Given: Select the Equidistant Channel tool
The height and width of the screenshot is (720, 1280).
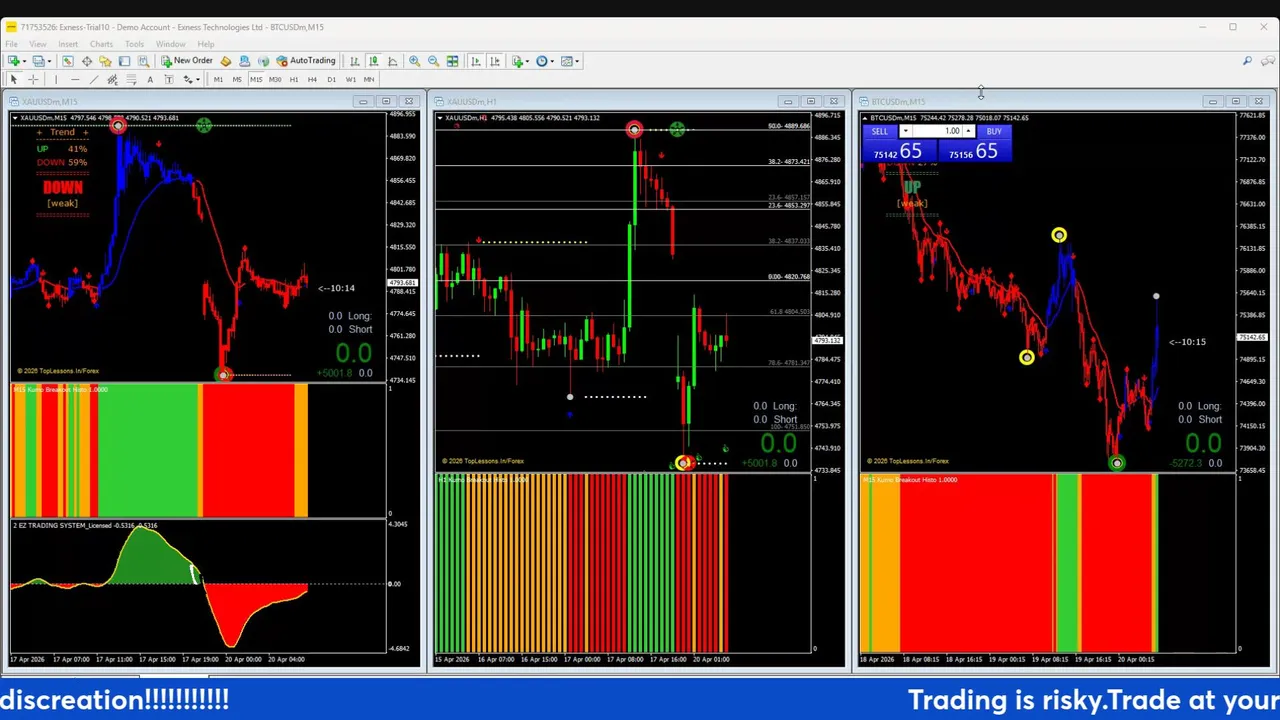Looking at the screenshot, I should (x=112, y=80).
